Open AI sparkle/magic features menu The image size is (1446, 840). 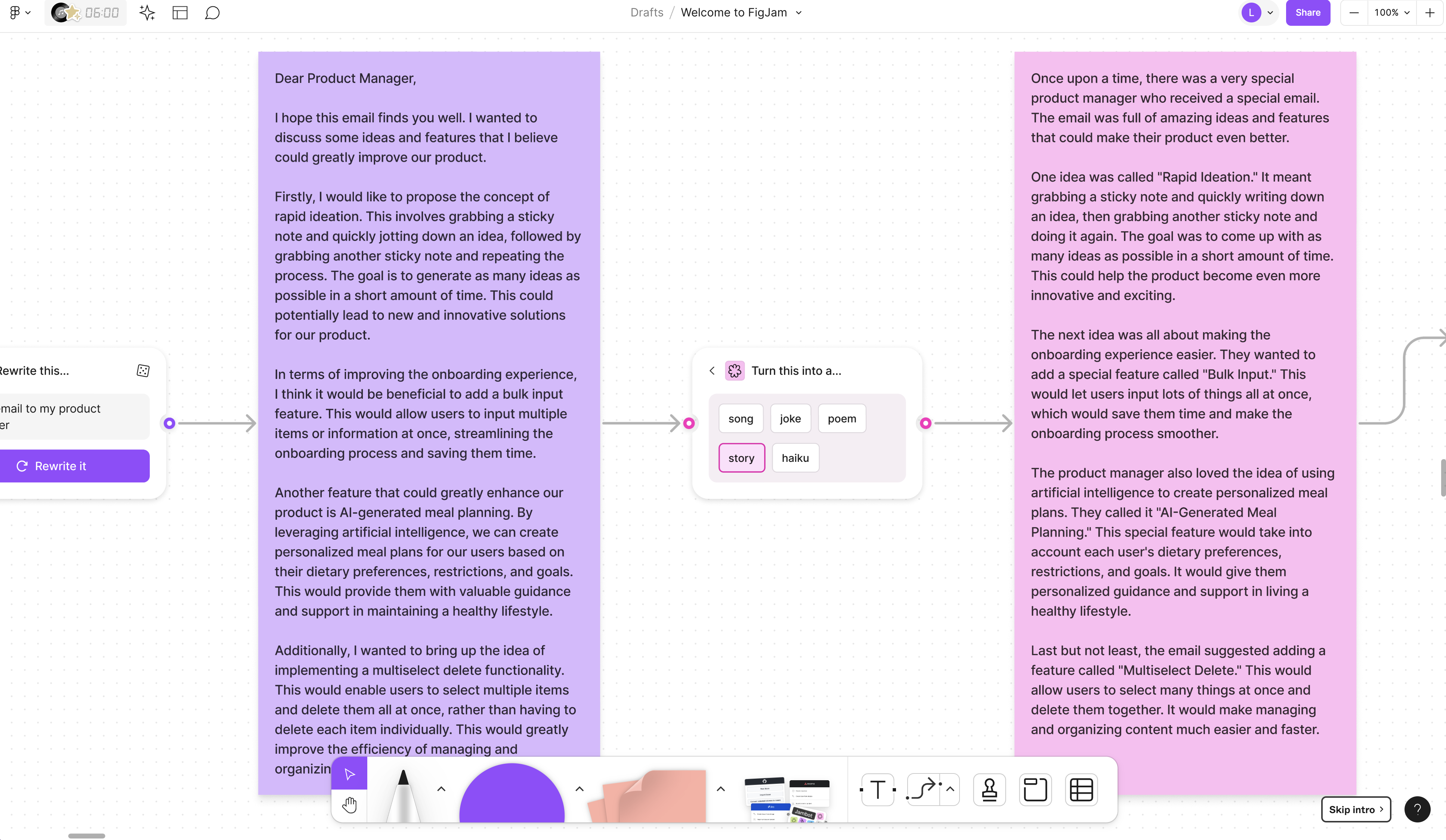(x=146, y=12)
